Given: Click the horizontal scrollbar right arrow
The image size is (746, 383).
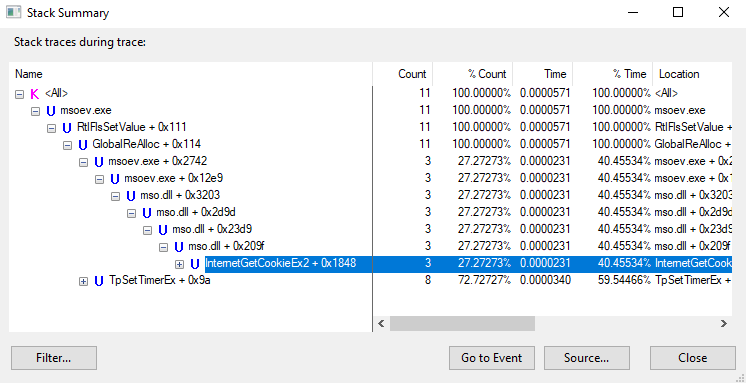Looking at the screenshot, I should 724,324.
